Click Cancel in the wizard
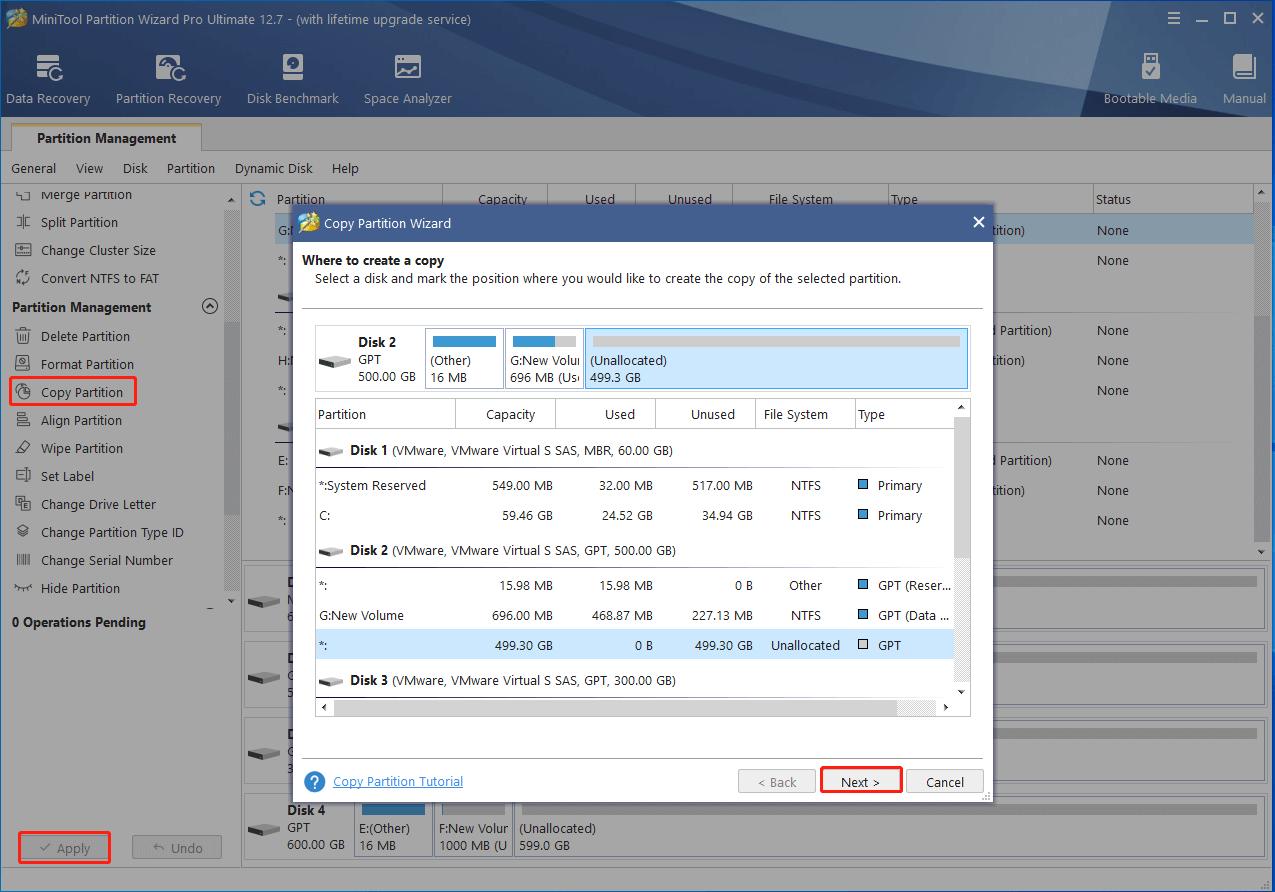 point(945,782)
